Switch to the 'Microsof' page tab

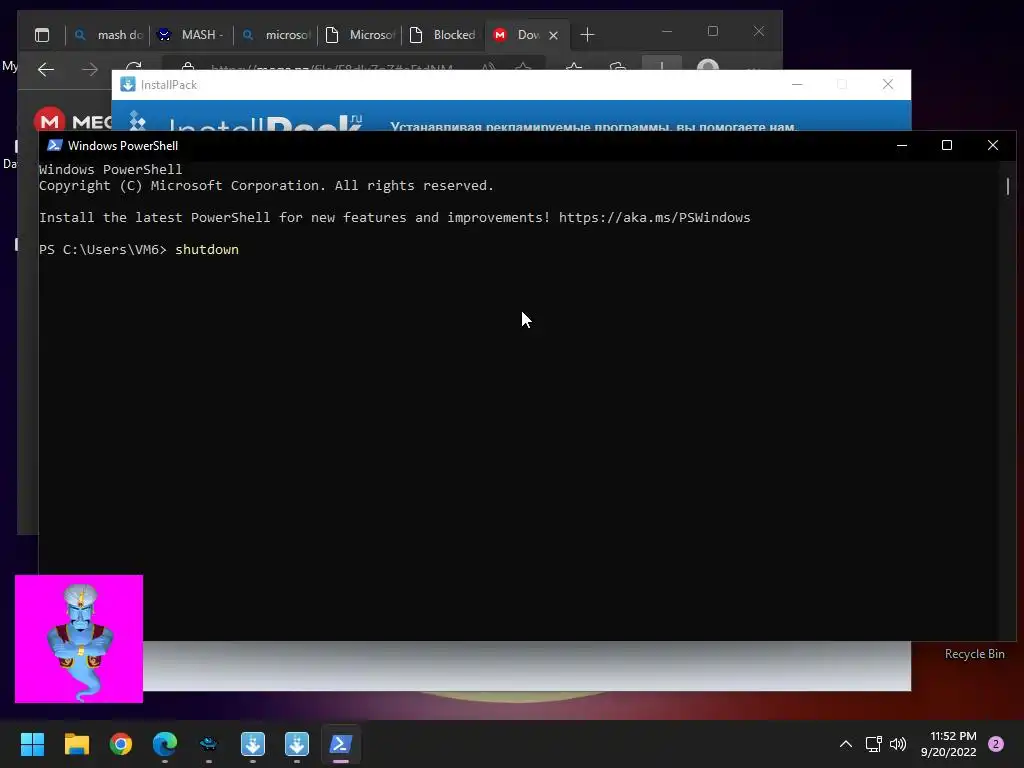360,35
